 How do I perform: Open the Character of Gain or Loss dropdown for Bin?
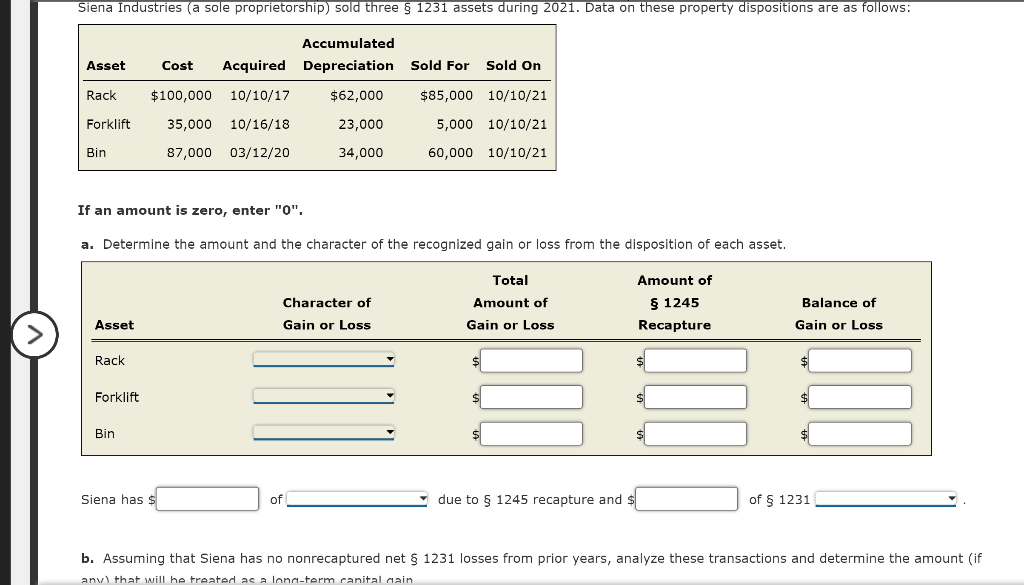click(323, 433)
